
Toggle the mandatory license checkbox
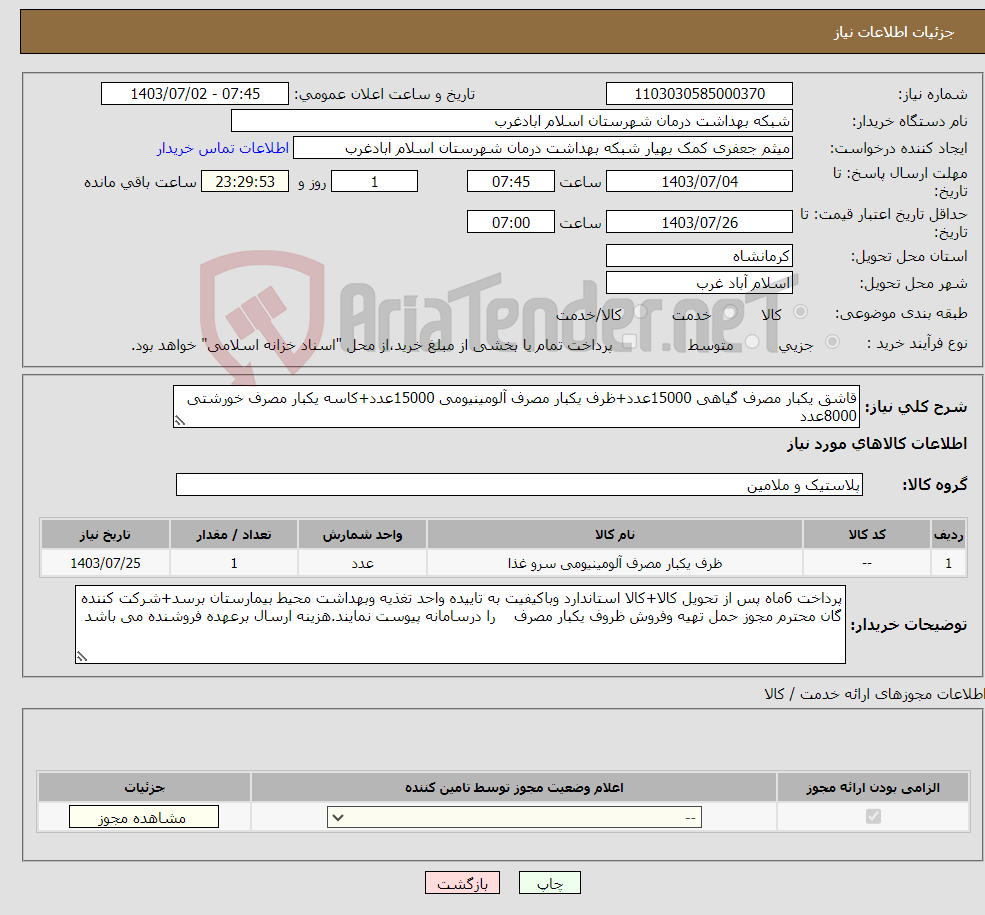873,816
